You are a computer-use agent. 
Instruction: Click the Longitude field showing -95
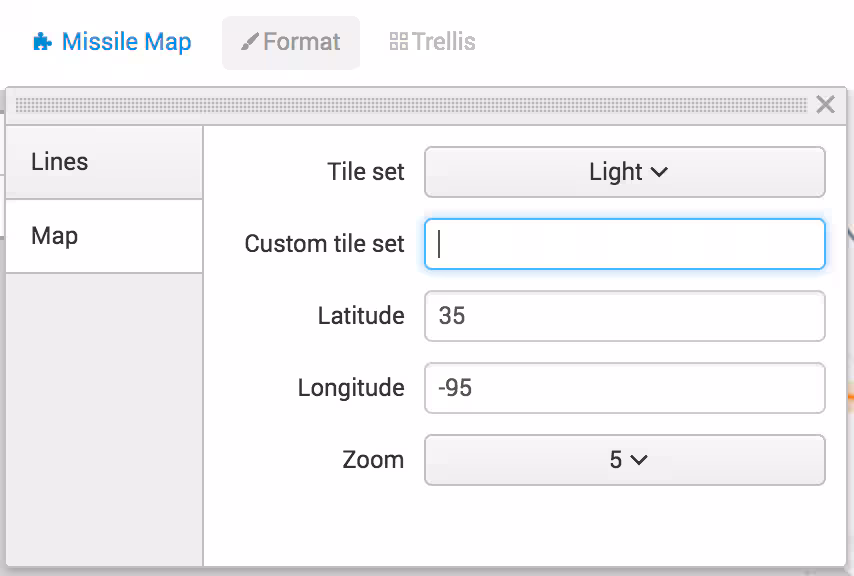pos(624,388)
